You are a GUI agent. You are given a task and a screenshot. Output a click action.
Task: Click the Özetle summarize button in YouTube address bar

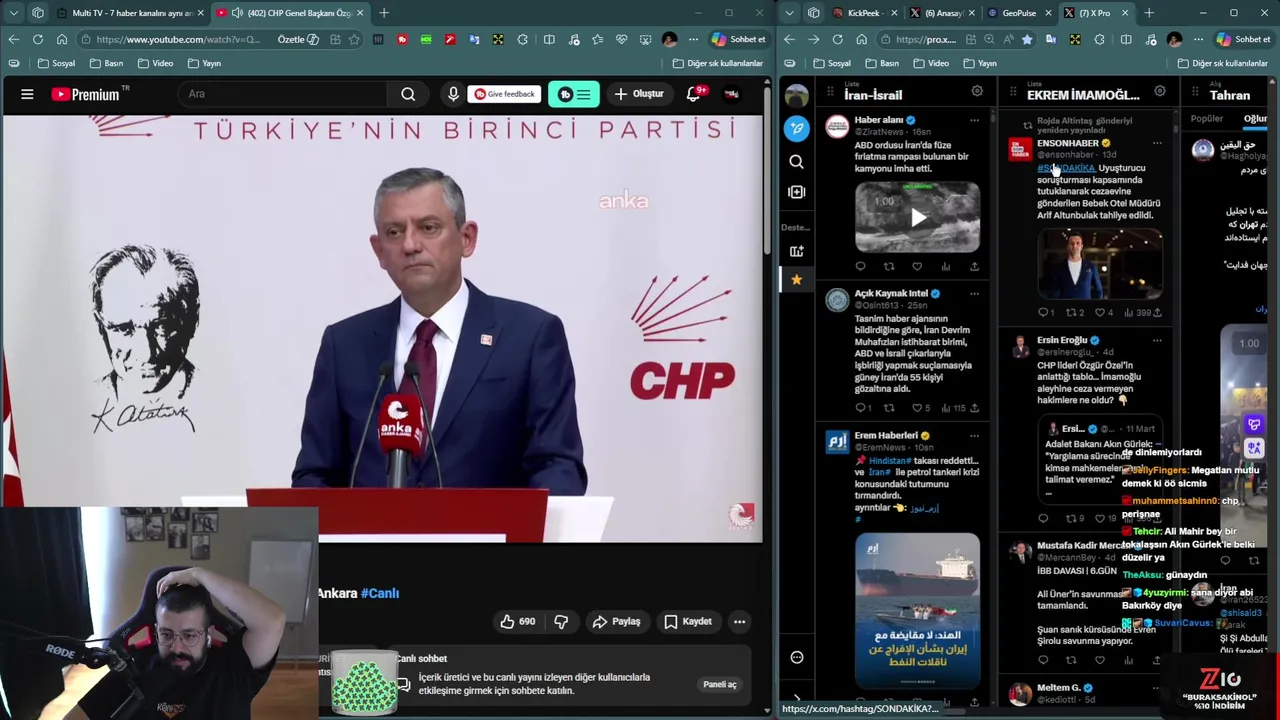tap(298, 39)
